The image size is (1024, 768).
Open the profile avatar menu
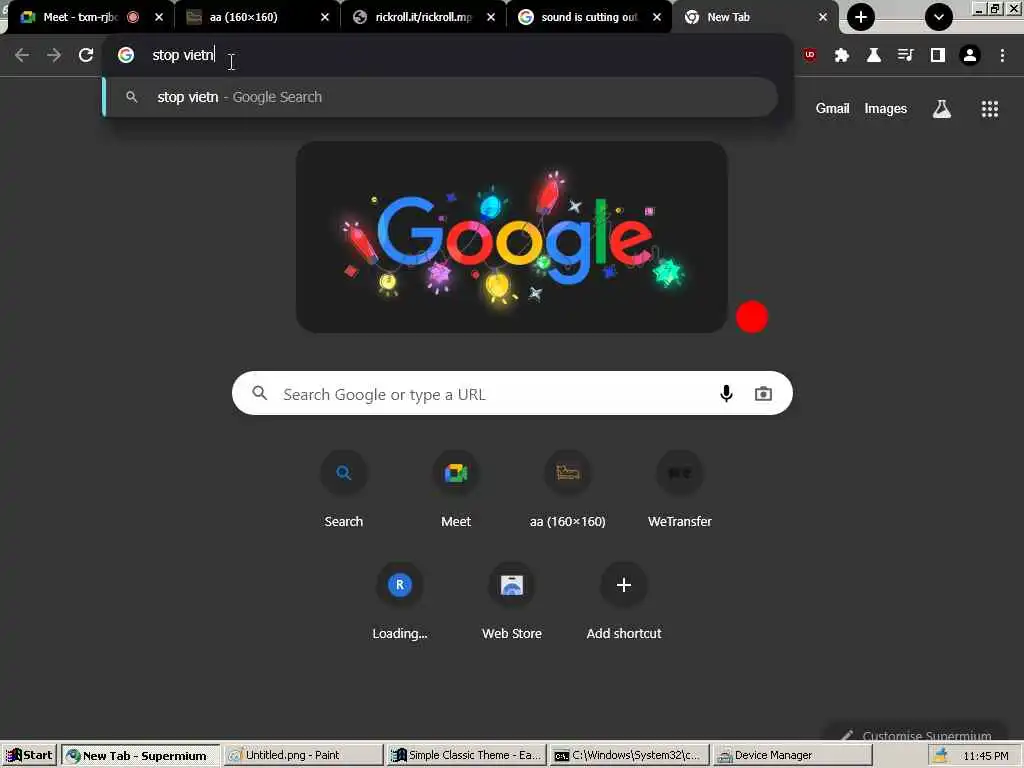pos(970,55)
